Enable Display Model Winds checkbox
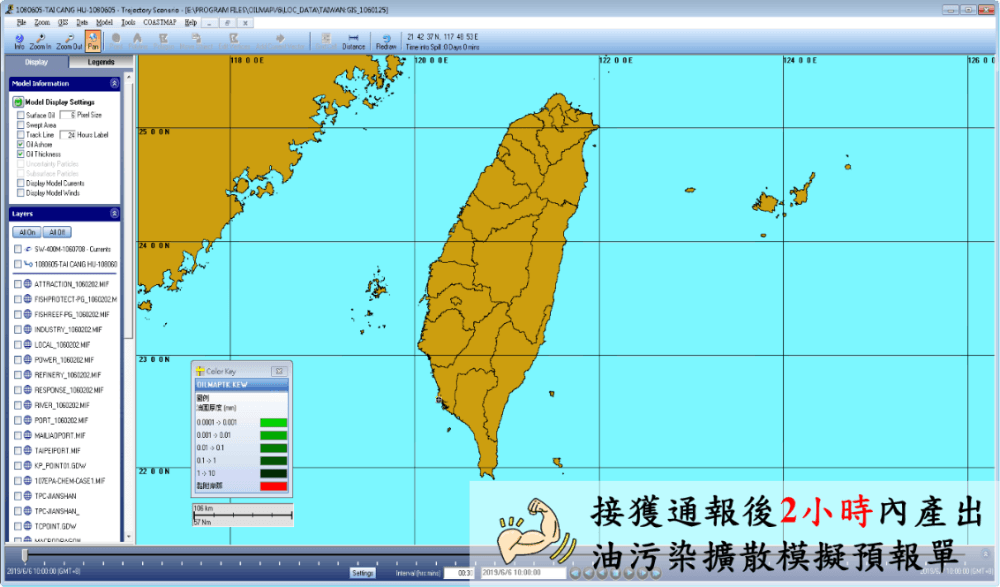Image resolution: width=1000 pixels, height=587 pixels. point(21,193)
